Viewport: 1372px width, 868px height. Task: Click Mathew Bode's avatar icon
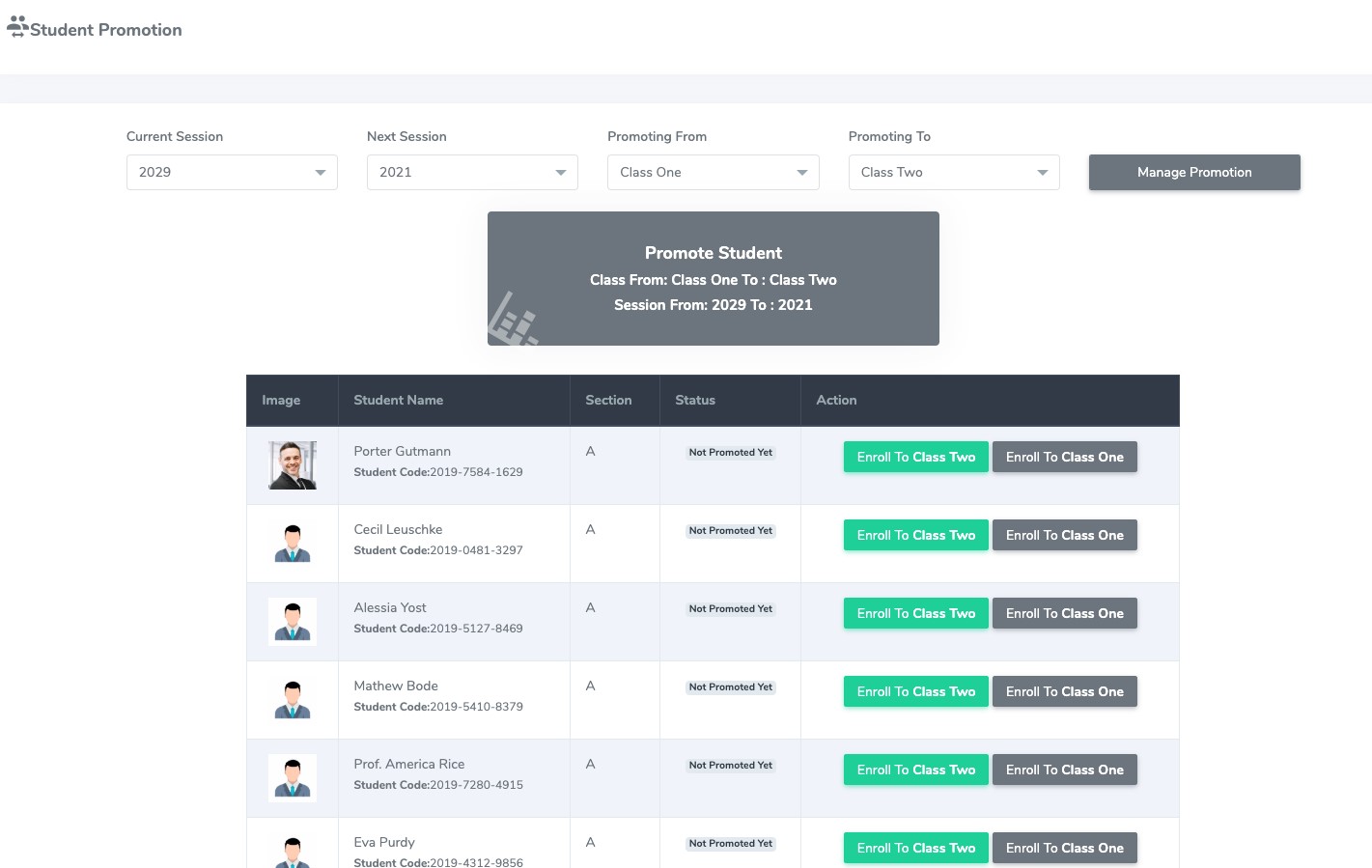click(x=293, y=700)
